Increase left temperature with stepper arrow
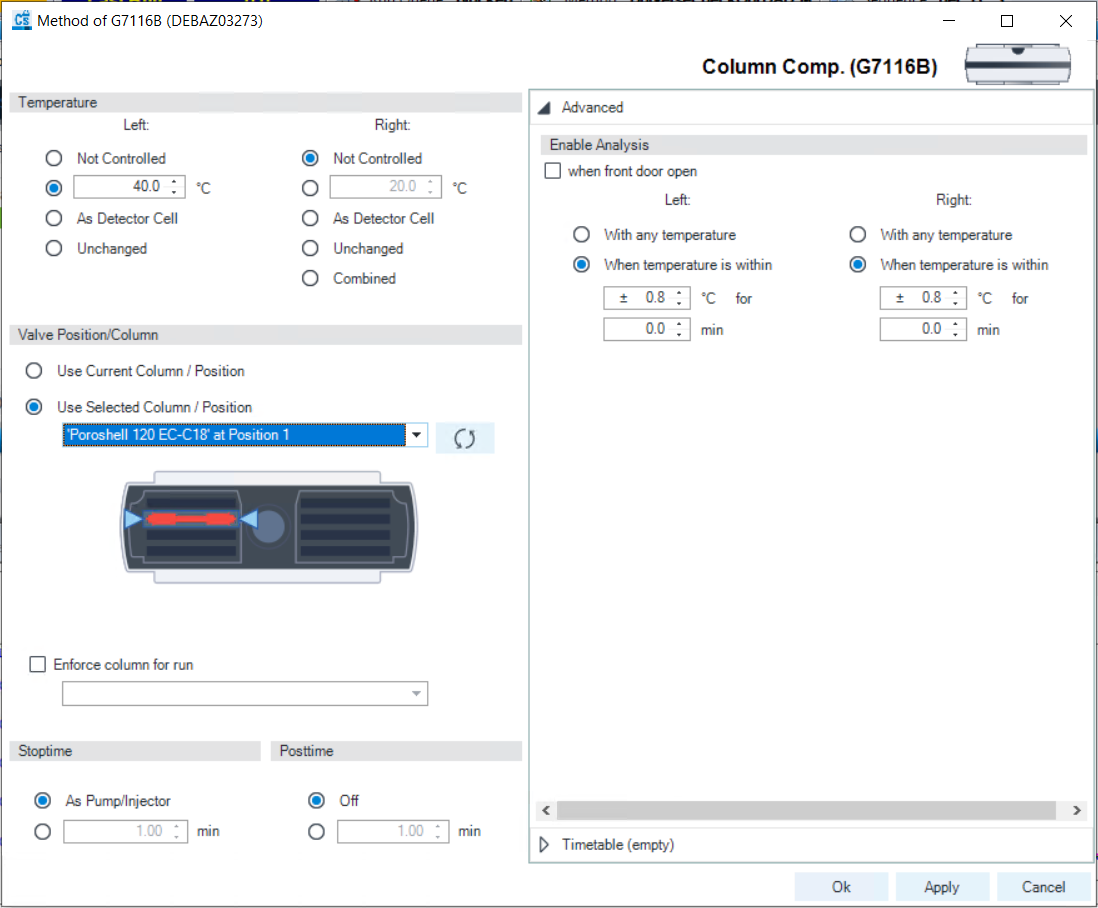 176,182
